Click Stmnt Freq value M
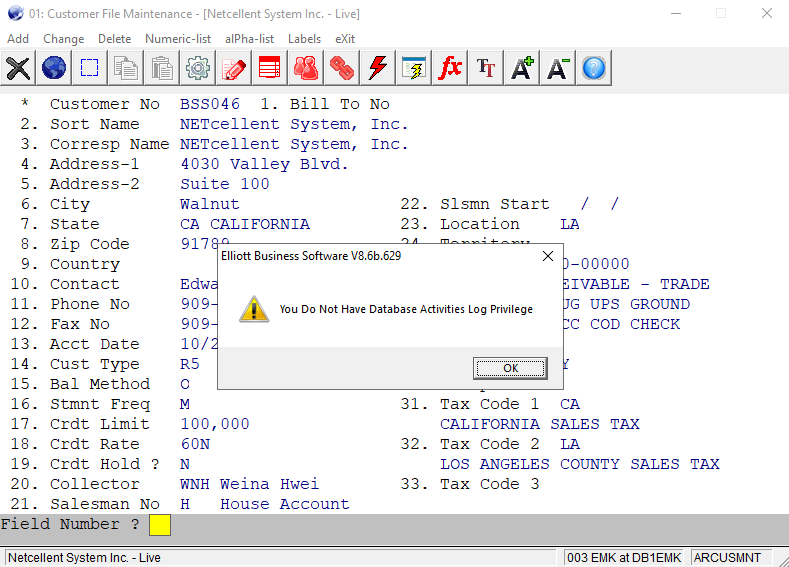The width and height of the screenshot is (789, 567). click(185, 404)
